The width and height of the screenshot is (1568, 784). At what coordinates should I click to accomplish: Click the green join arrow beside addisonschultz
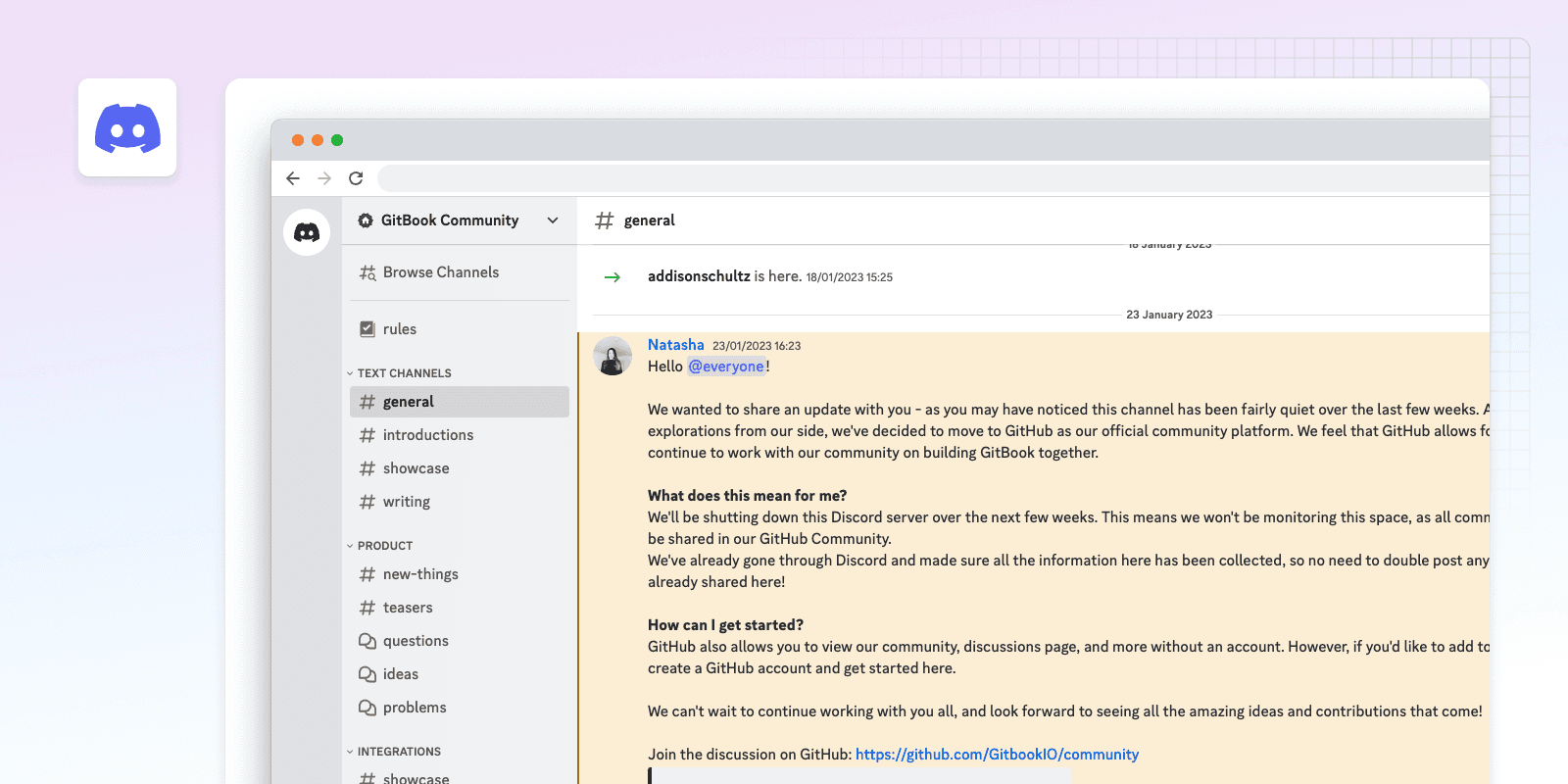[612, 277]
